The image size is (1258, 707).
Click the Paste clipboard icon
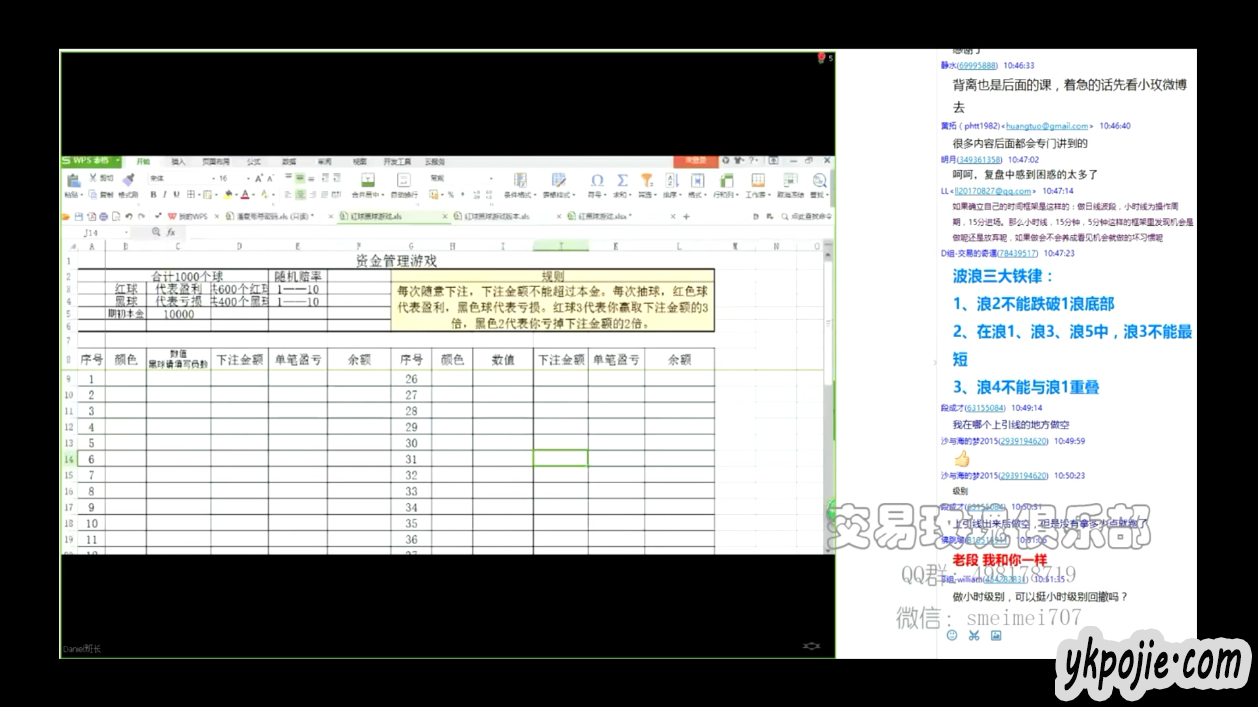tap(73, 181)
